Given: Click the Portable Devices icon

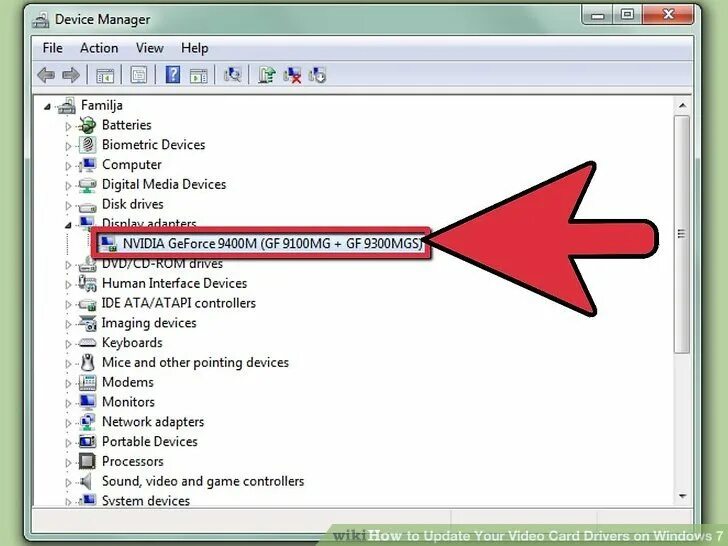Looking at the screenshot, I should point(87,442).
